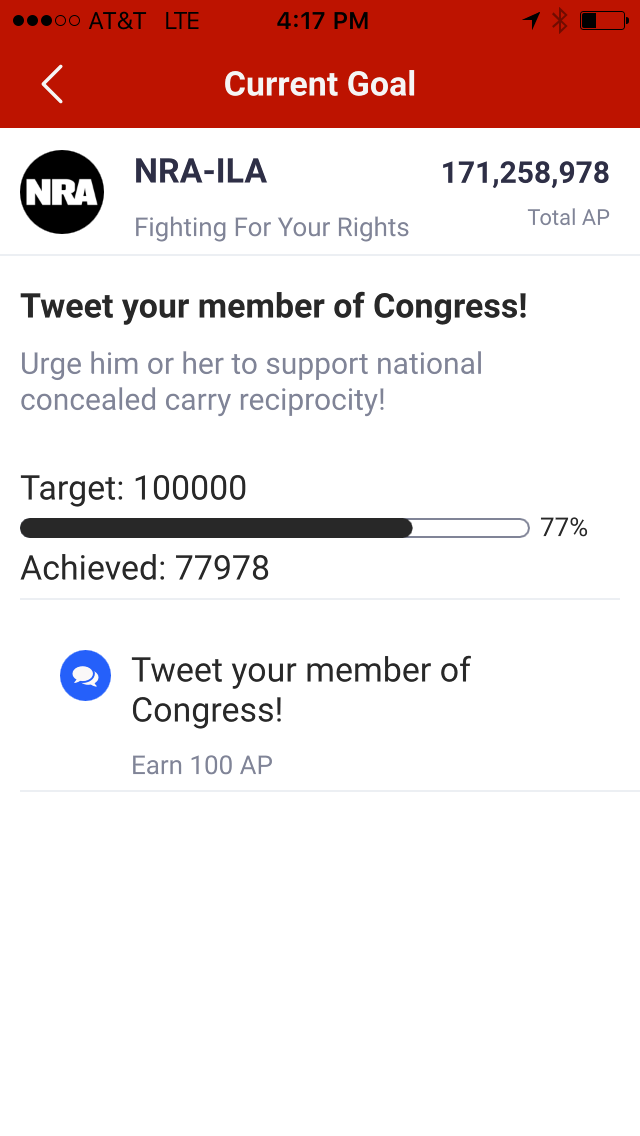Image resolution: width=640 pixels, height=1136 pixels.
Task: Tap the Current Goal header title
Action: coord(320,84)
